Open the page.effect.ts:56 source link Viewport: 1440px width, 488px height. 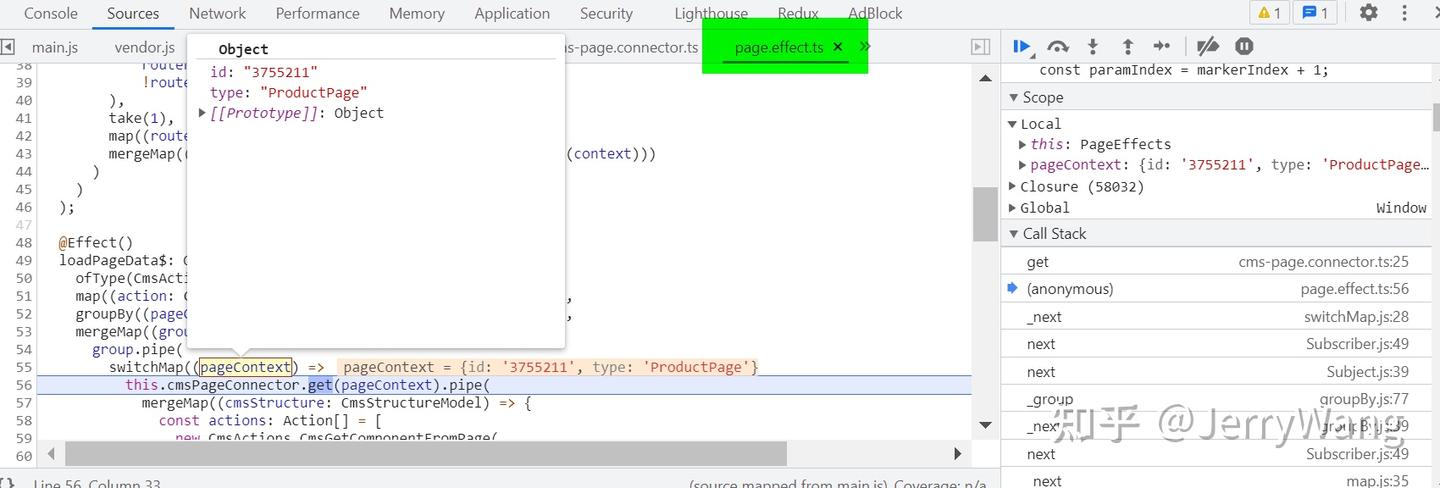1354,289
